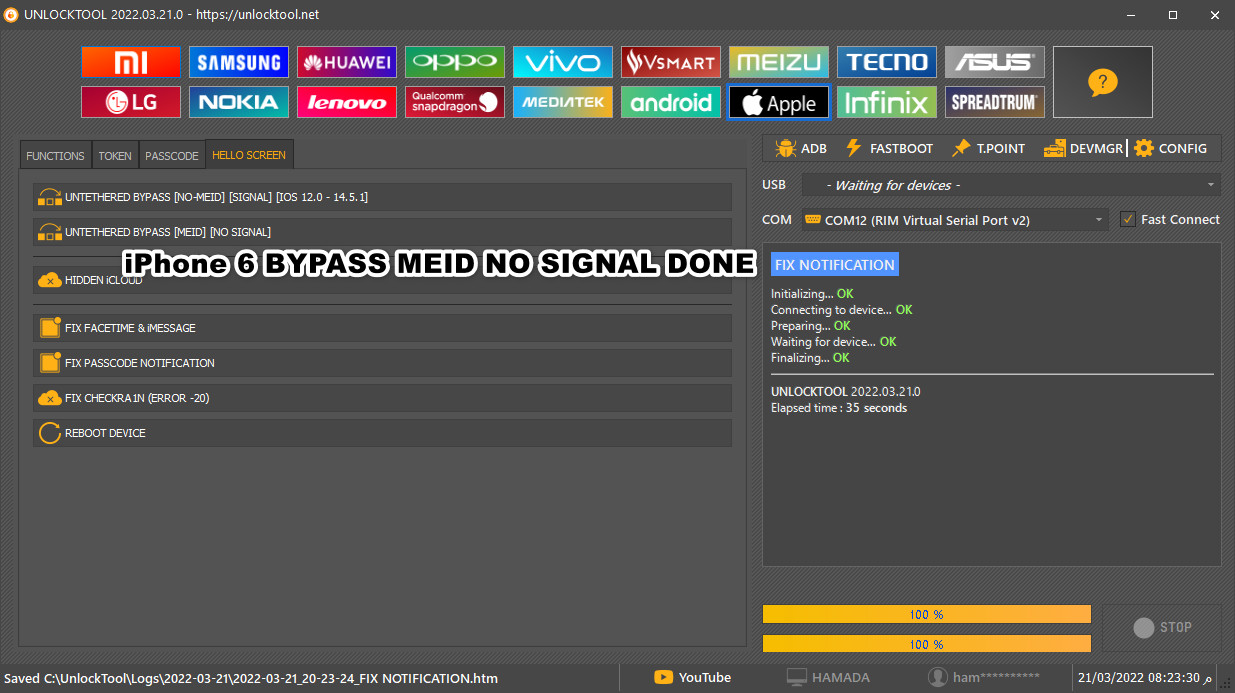
Task: Select the Qualcomm Snapdragon logo
Action: coord(455,102)
